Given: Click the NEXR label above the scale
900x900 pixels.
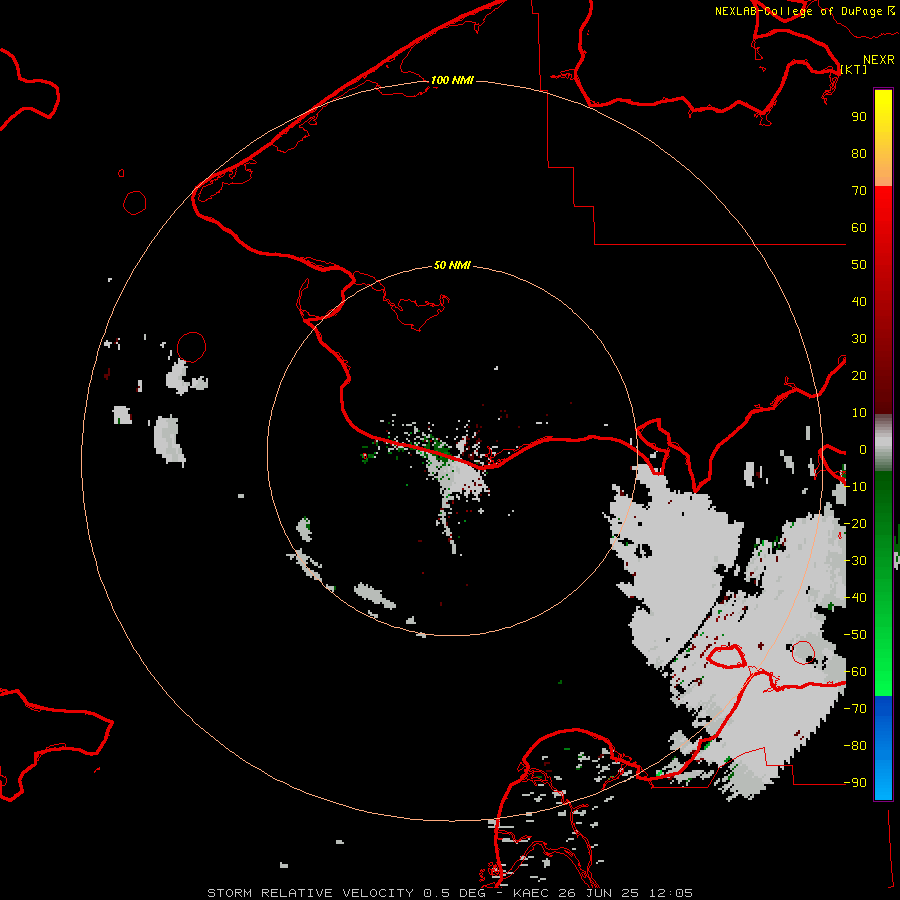Looking at the screenshot, I should [879, 60].
